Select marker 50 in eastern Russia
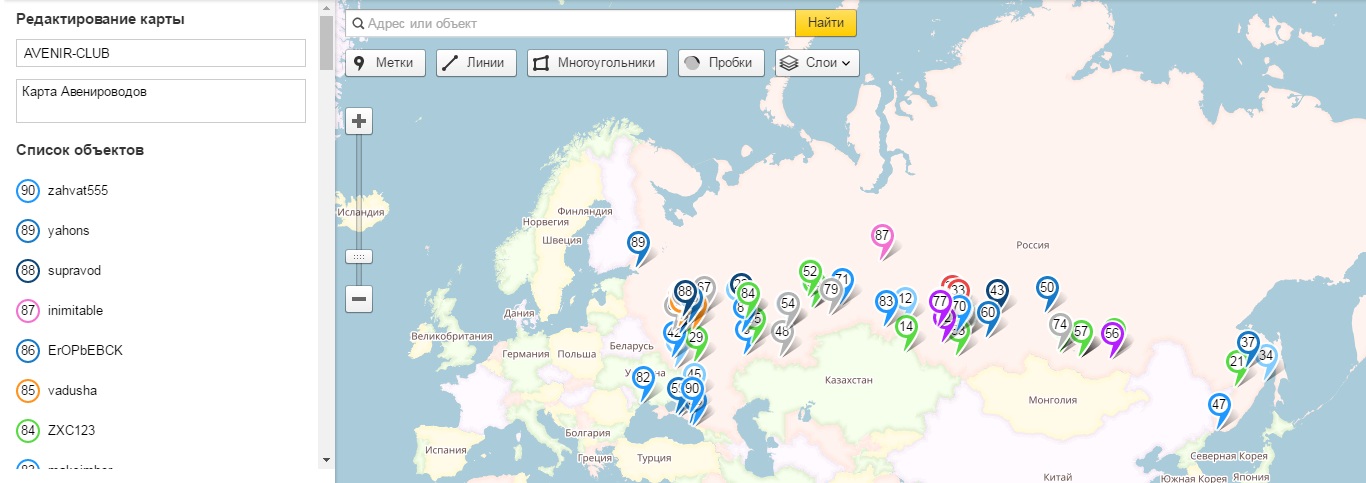 [1047, 287]
